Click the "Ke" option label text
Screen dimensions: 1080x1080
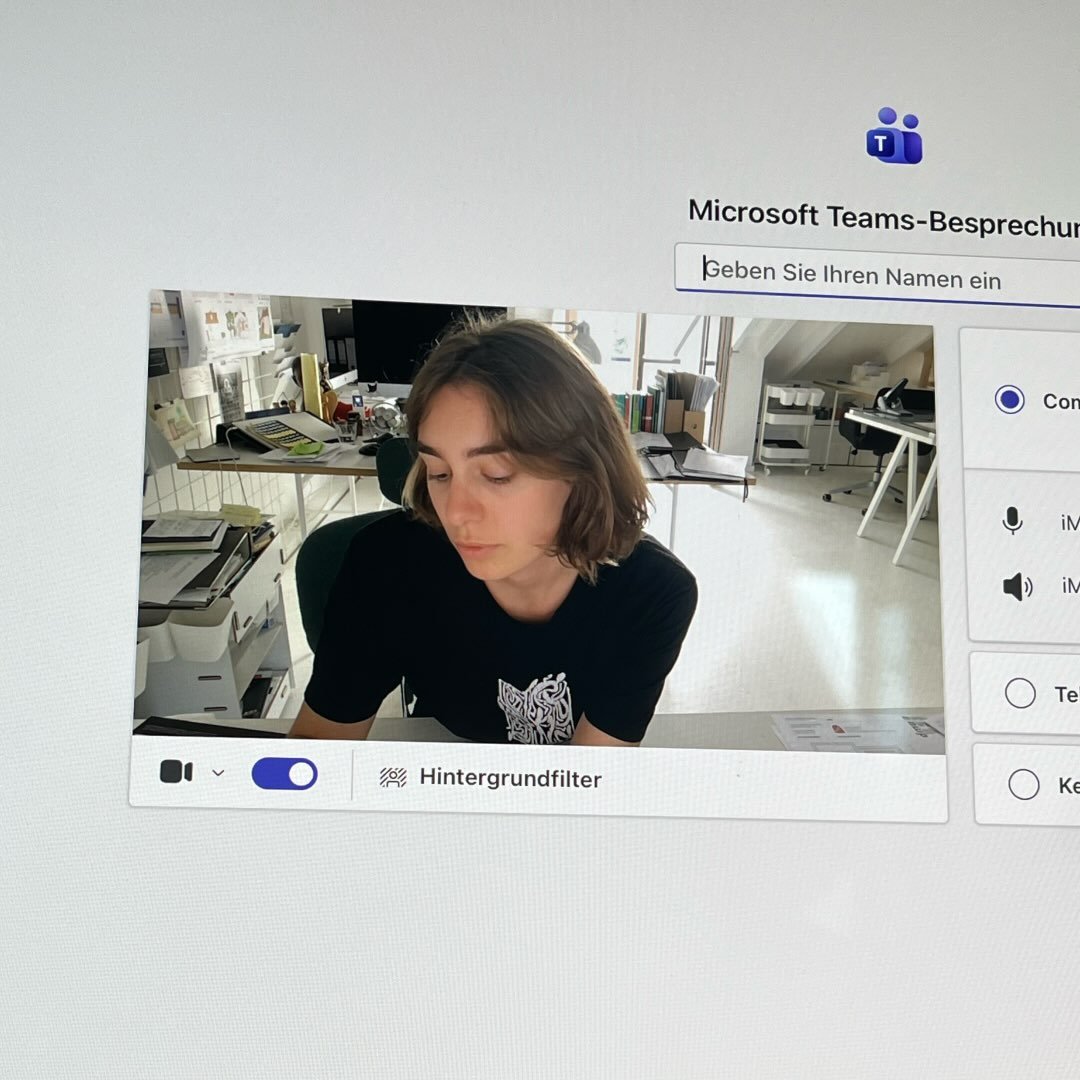[x=1069, y=785]
